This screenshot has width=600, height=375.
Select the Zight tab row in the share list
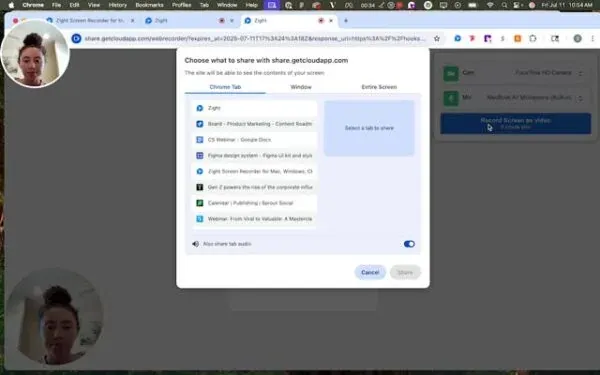pos(254,108)
